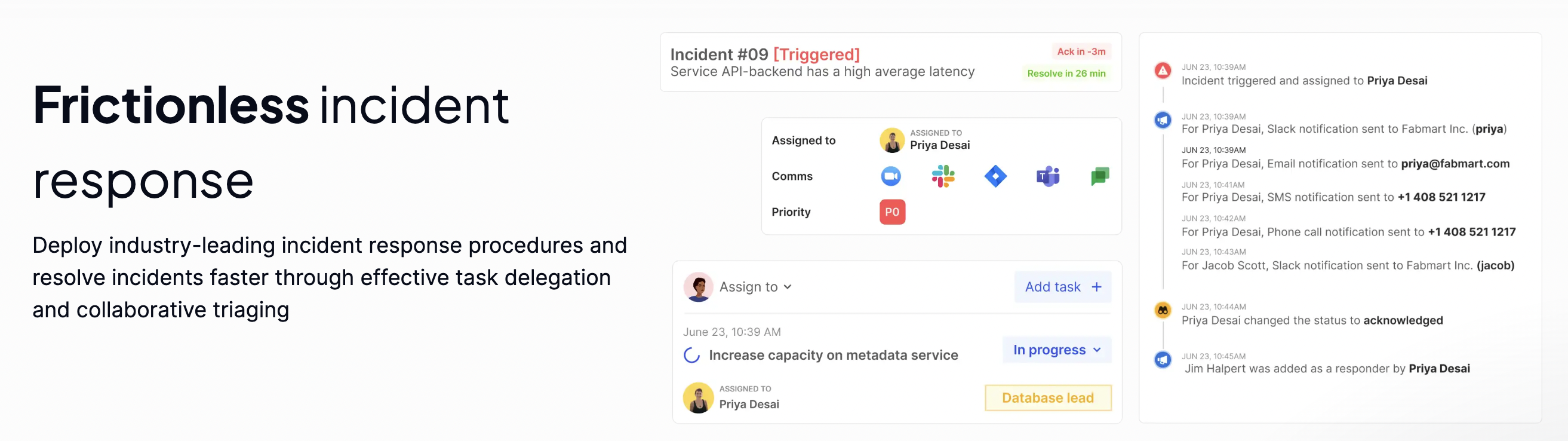
Task: Click the red triggered alert icon in the timeline
Action: click(1163, 71)
